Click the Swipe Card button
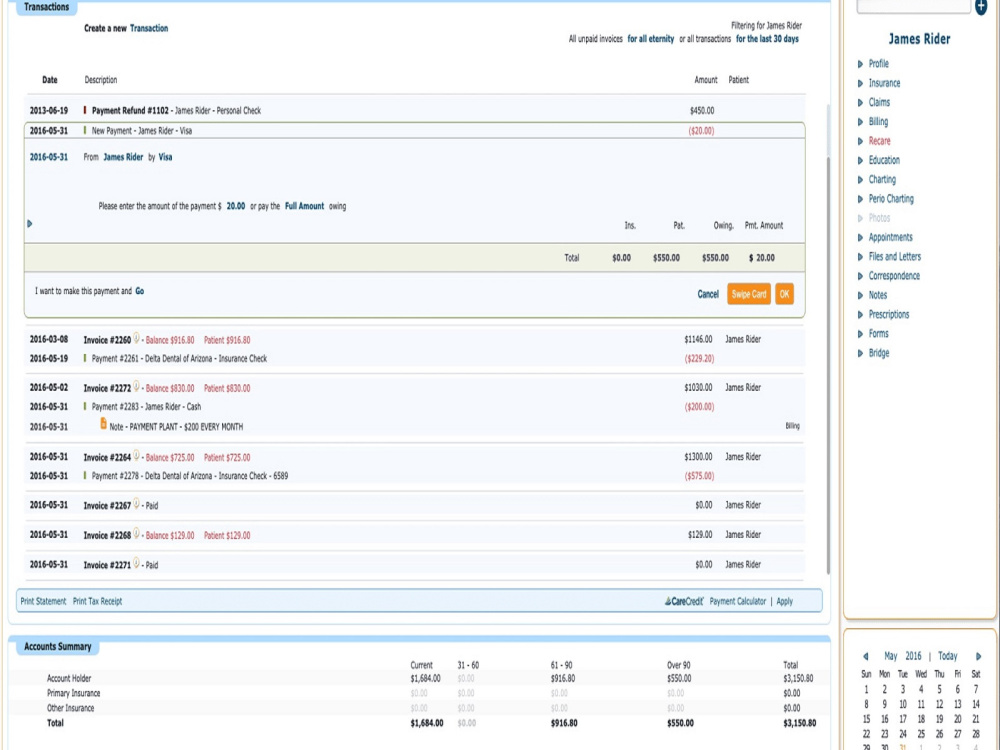Screen dimensions: 1000x750 tap(749, 294)
